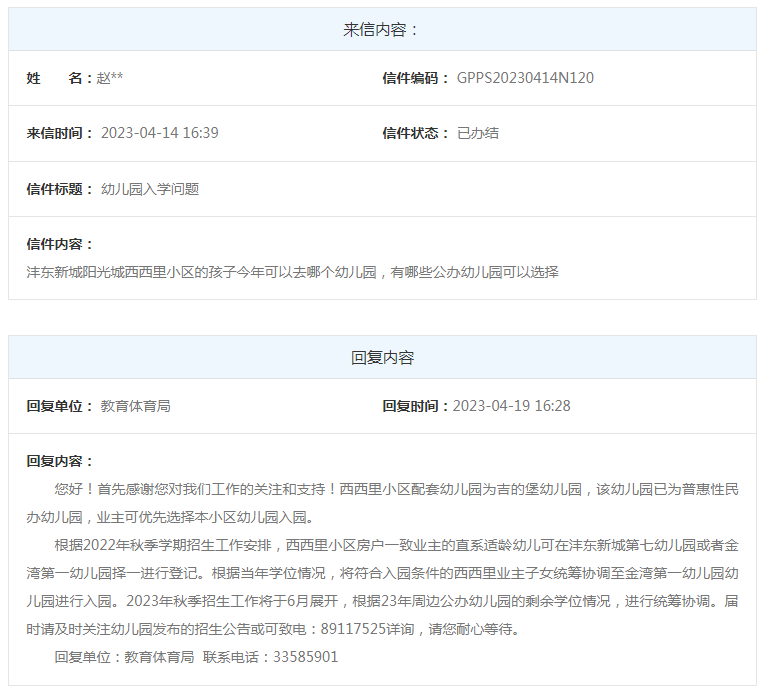Click the 回复单位 label in reply header
This screenshot has height=695, width=764.
(60, 406)
